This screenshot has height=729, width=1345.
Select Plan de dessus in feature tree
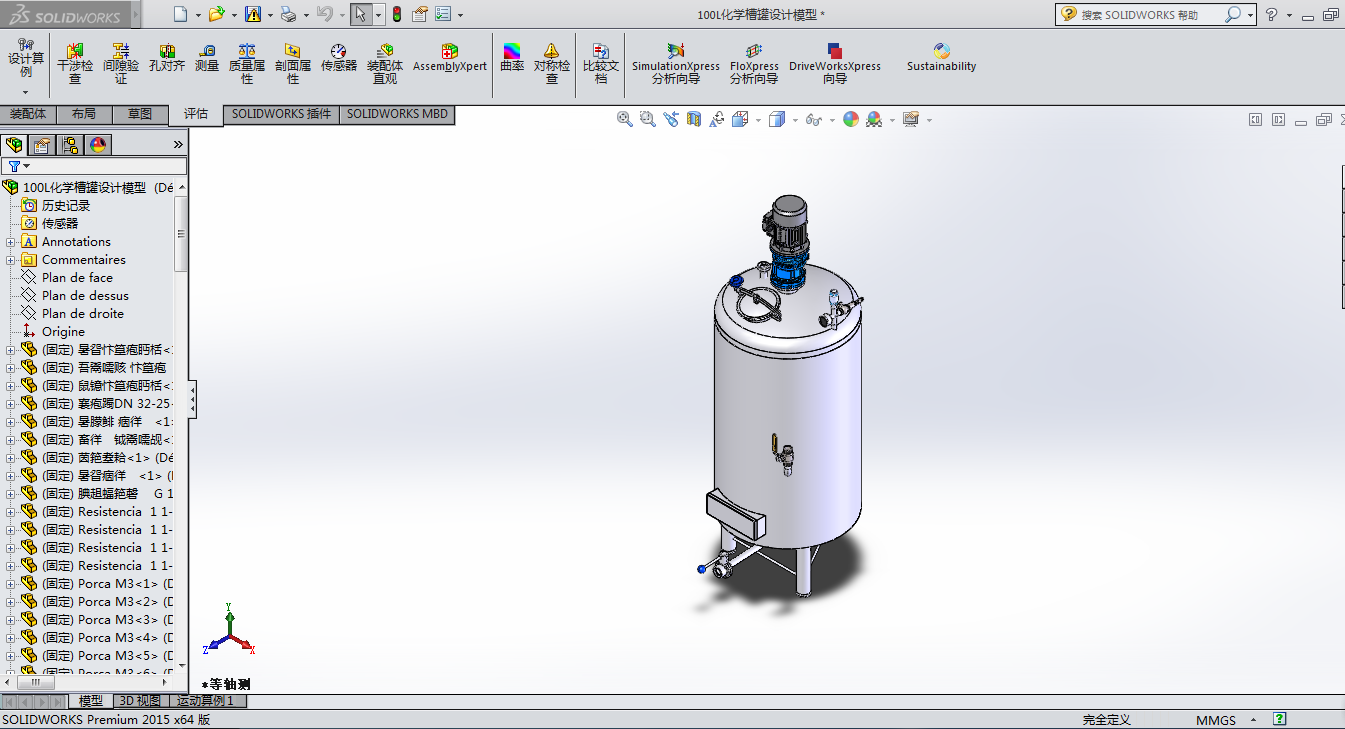85,296
